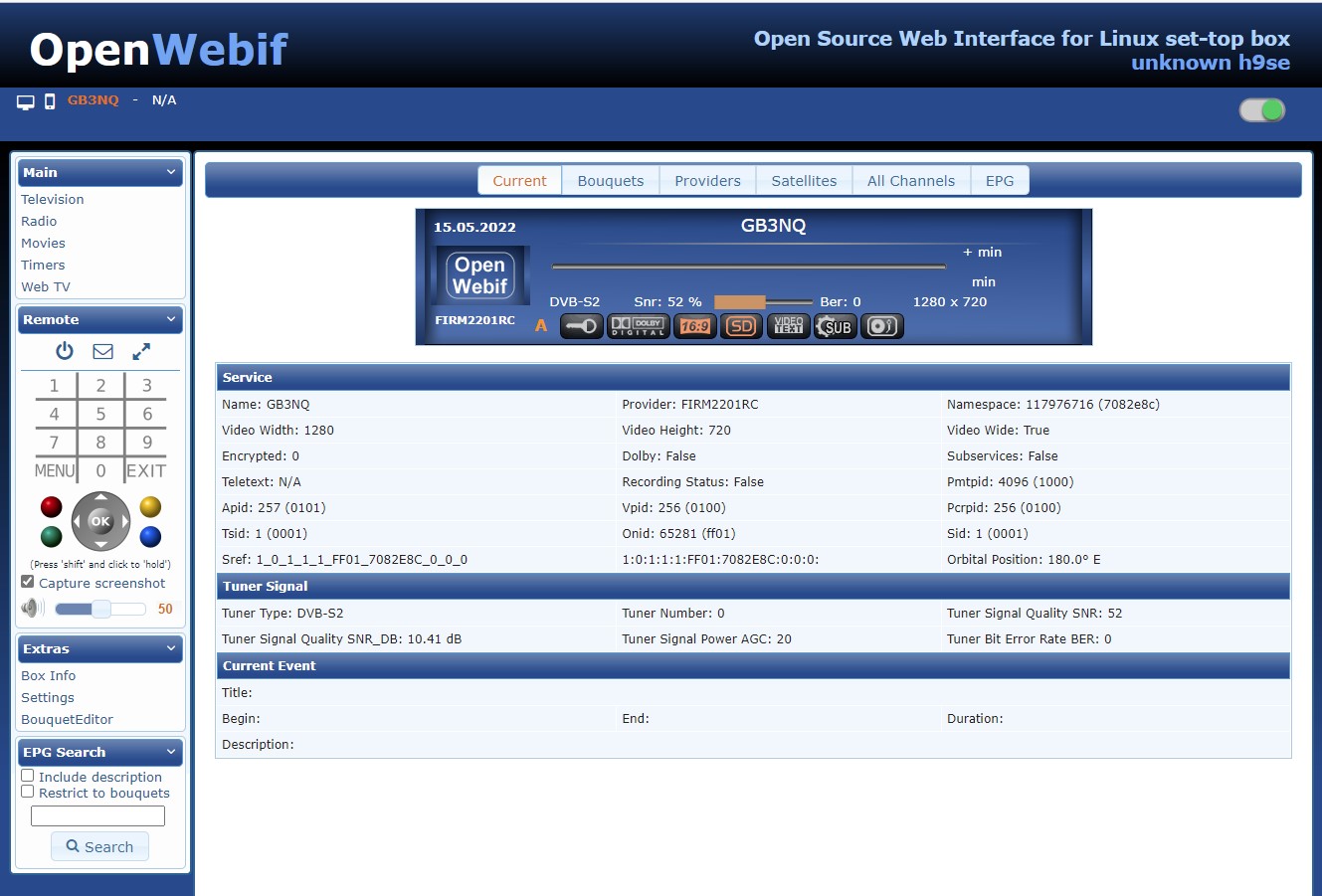This screenshot has width=1322, height=896.
Task: Open the Box Info link
Action: [x=49, y=675]
